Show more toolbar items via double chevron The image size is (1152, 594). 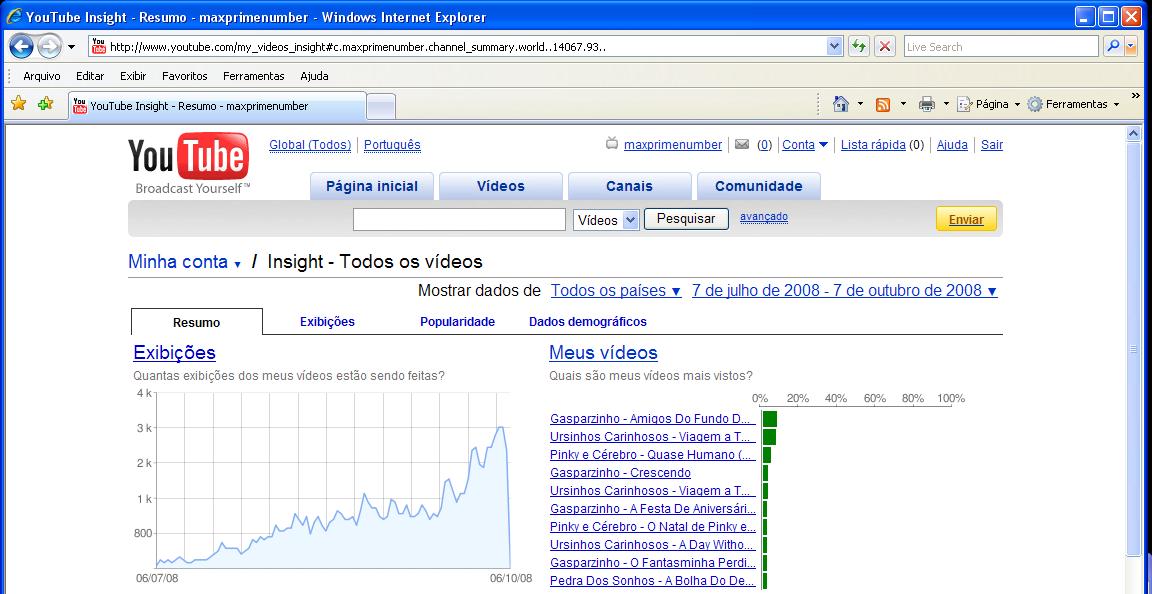(x=1136, y=96)
